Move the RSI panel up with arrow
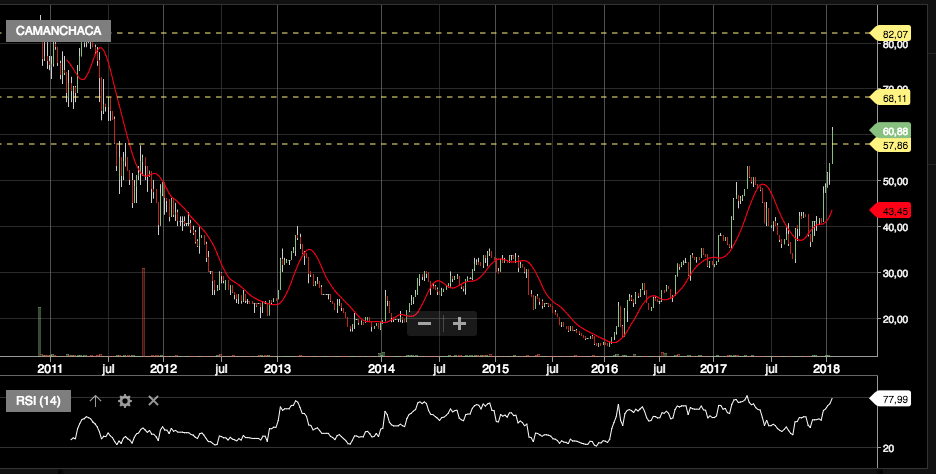Image resolution: width=936 pixels, height=474 pixels. 96,400
